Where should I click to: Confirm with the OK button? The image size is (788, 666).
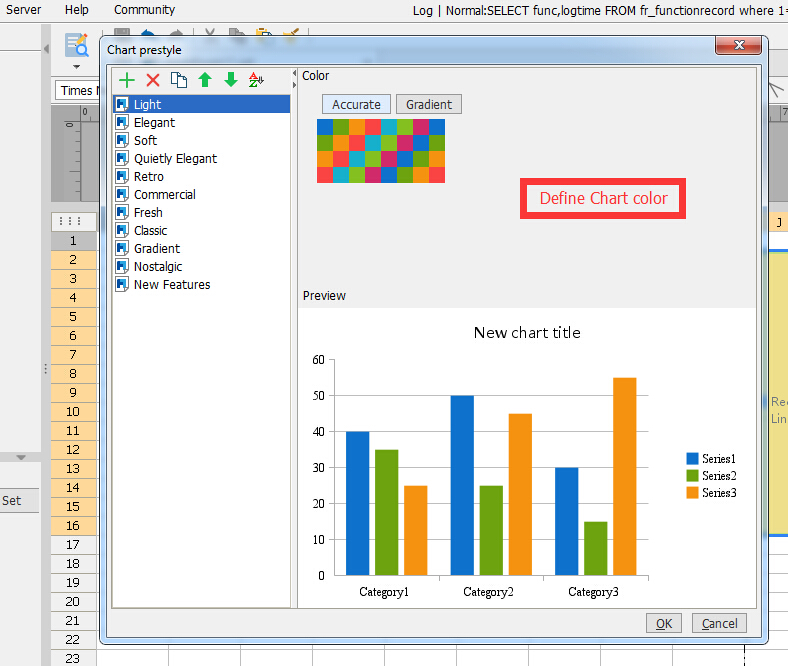pos(664,623)
